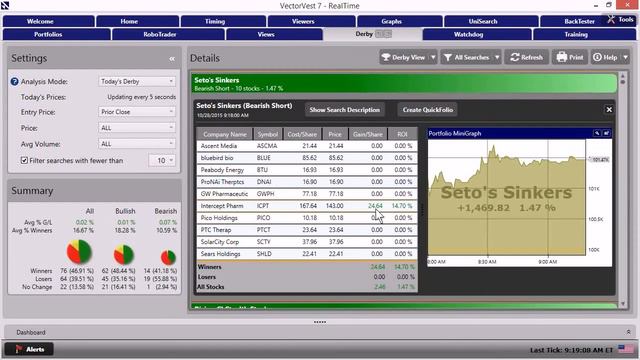Select the SolarCity Corp row
Viewport: 640px width, 360px height.
pyautogui.click(x=307, y=242)
